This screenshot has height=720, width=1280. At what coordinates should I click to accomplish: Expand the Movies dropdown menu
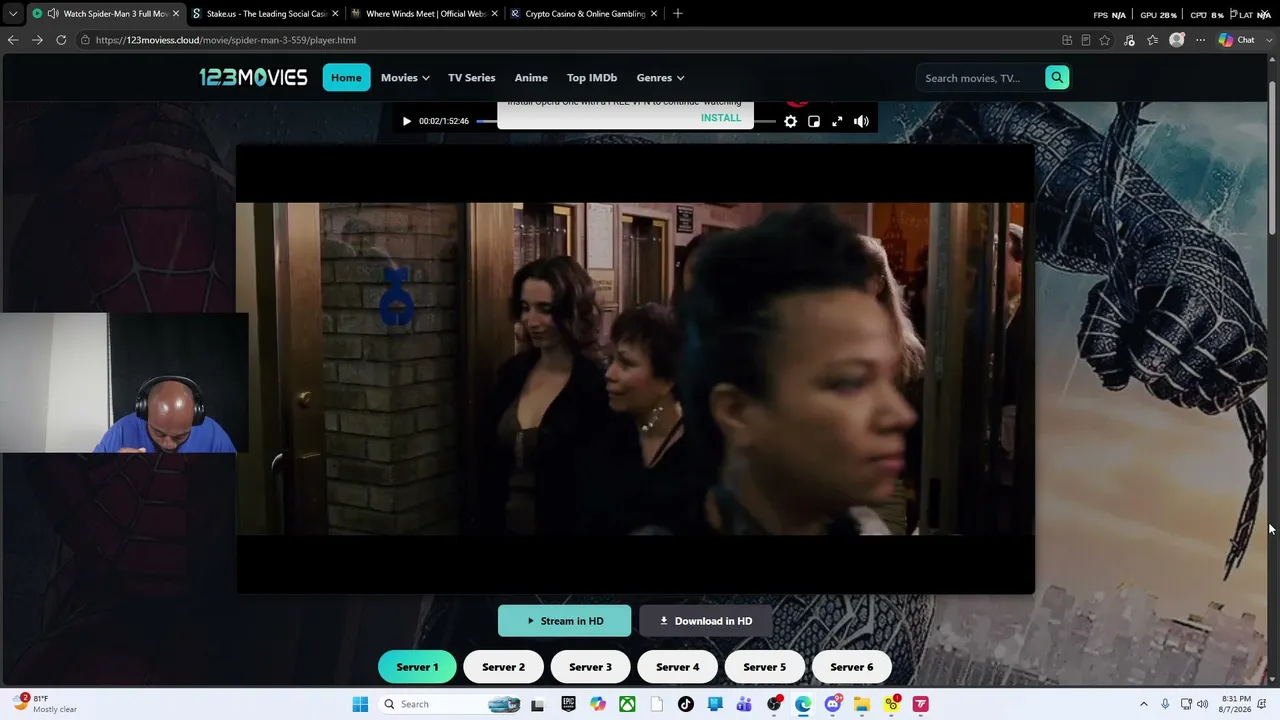click(x=405, y=77)
